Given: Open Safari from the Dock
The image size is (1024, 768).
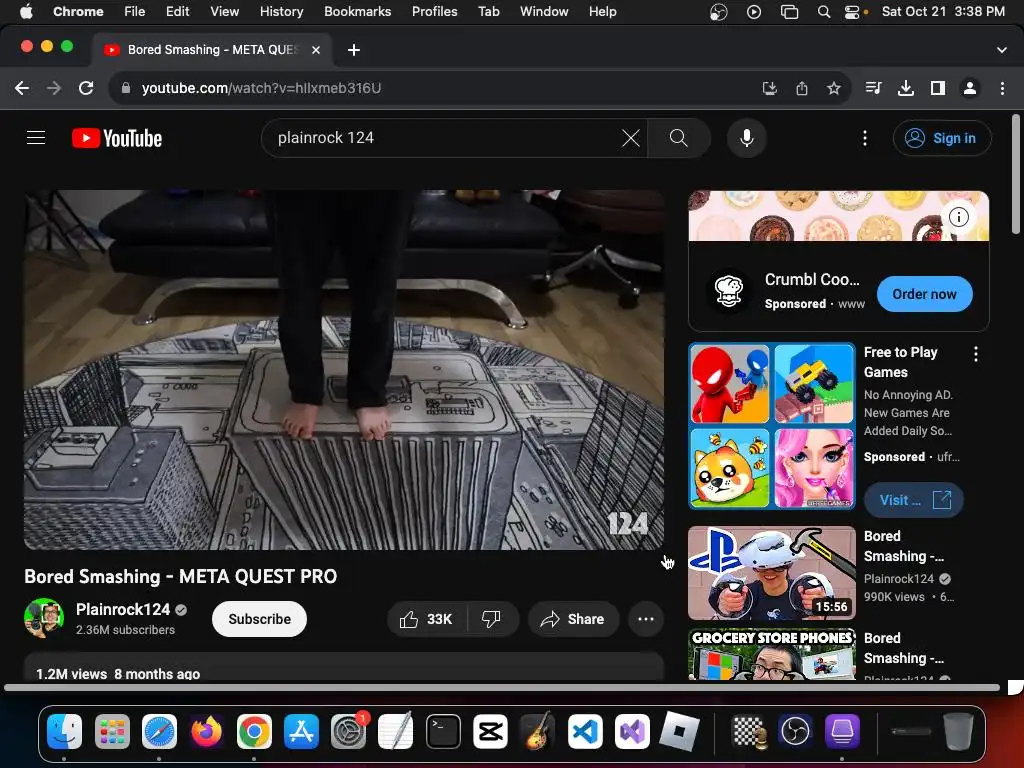Looking at the screenshot, I should point(159,731).
